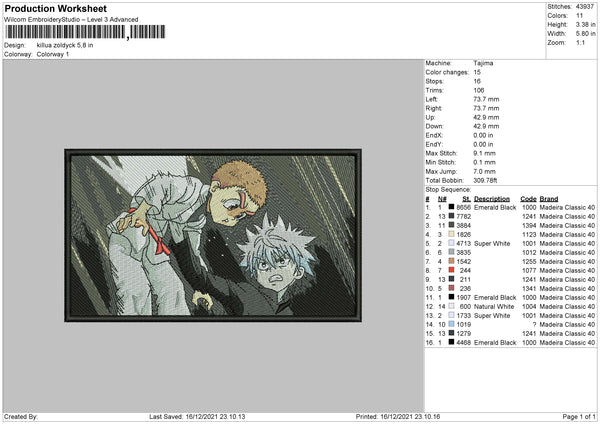Click the embroidery design preview image
This screenshot has height=424, width=600.
213,235
